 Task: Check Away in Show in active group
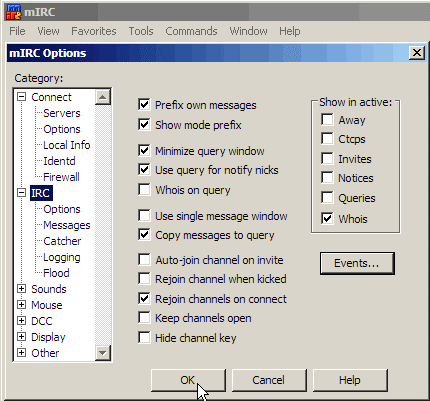327,119
